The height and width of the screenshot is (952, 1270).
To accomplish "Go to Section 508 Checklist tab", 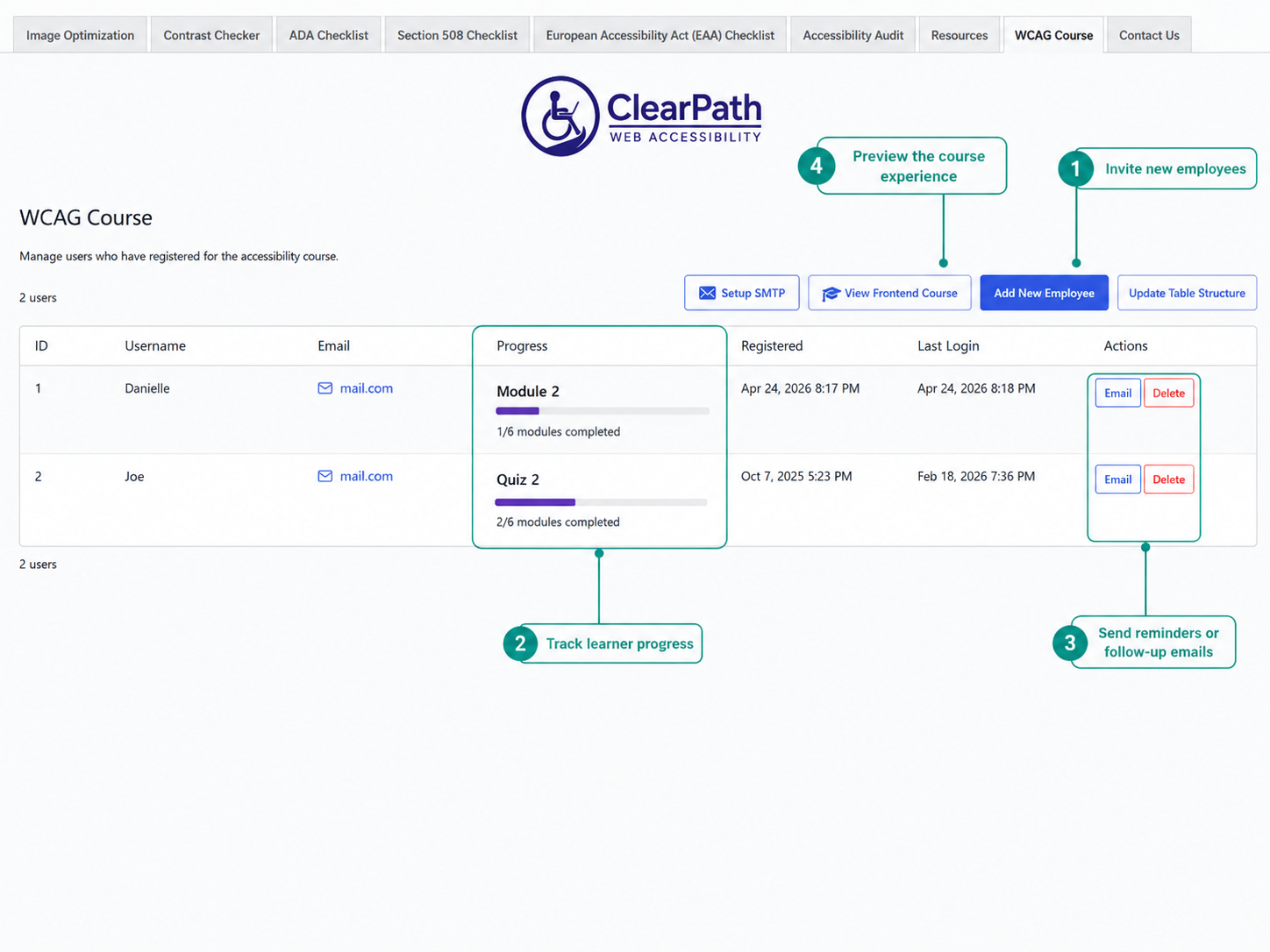I will click(x=457, y=35).
